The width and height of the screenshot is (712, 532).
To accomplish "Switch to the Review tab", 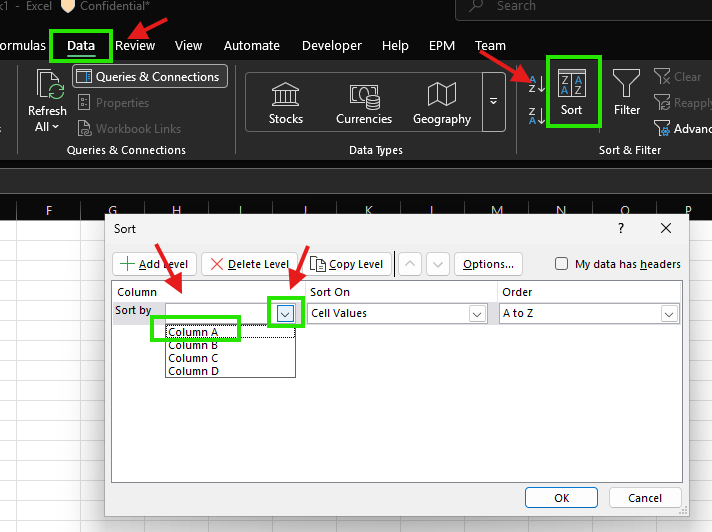I will click(135, 45).
